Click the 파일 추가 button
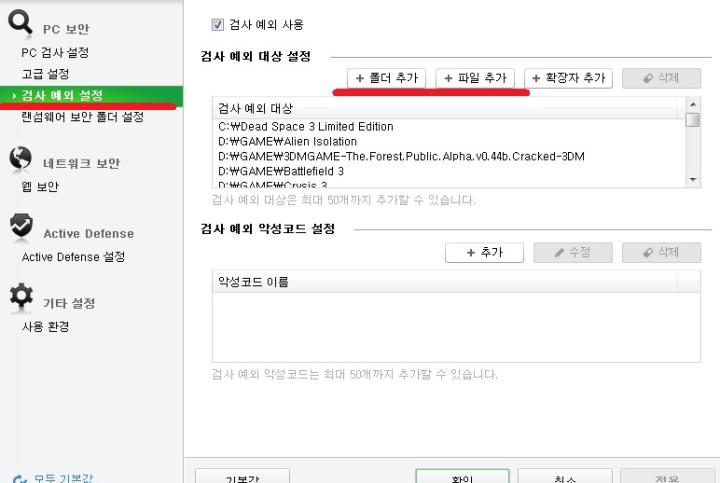This screenshot has width=720, height=483. point(475,78)
